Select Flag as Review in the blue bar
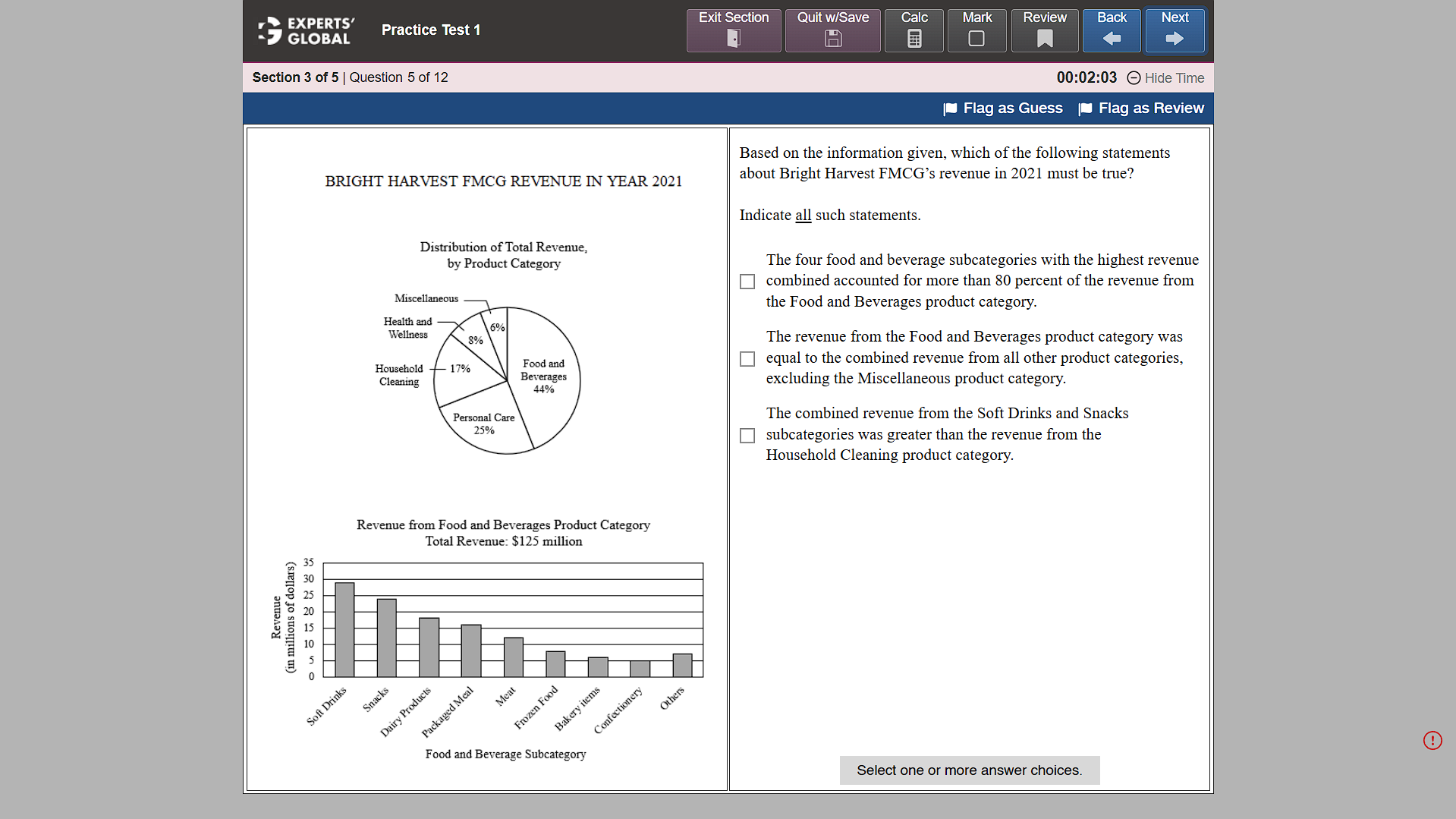 coord(1150,109)
